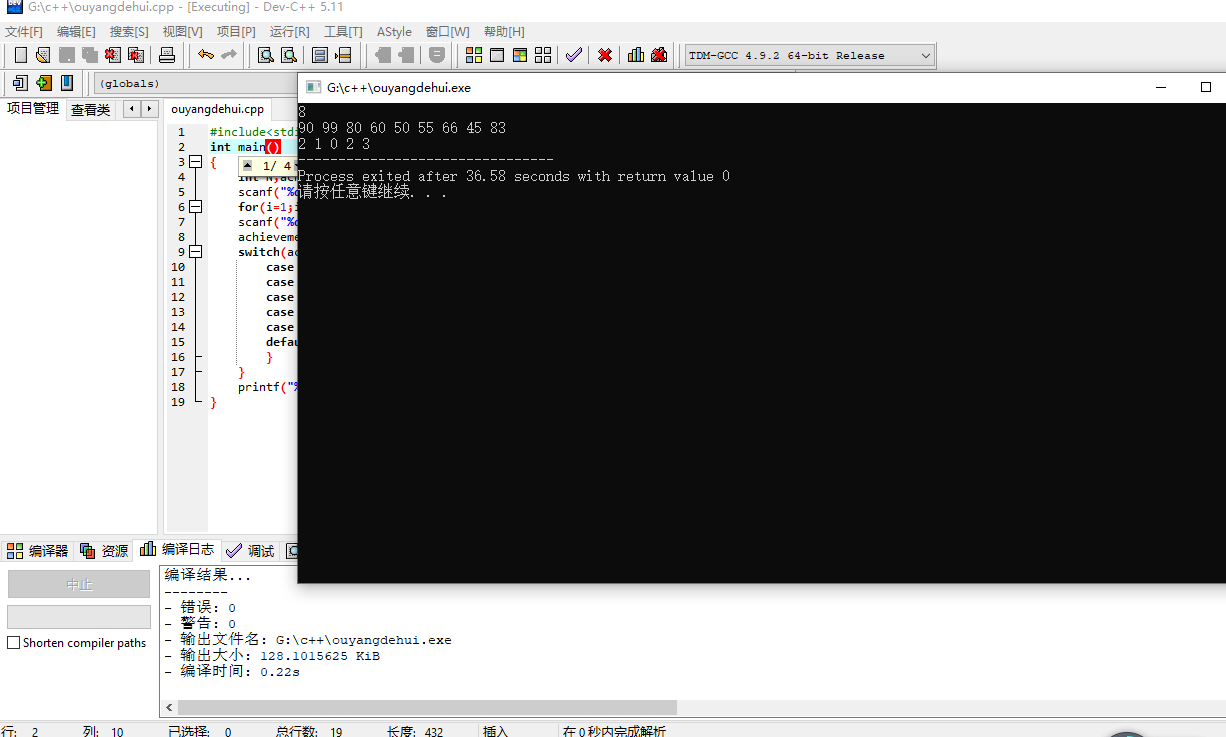Viewport: 1226px width, 737px height.
Task: Click the 编译时间: 0.22s log line
Action: pos(232,672)
